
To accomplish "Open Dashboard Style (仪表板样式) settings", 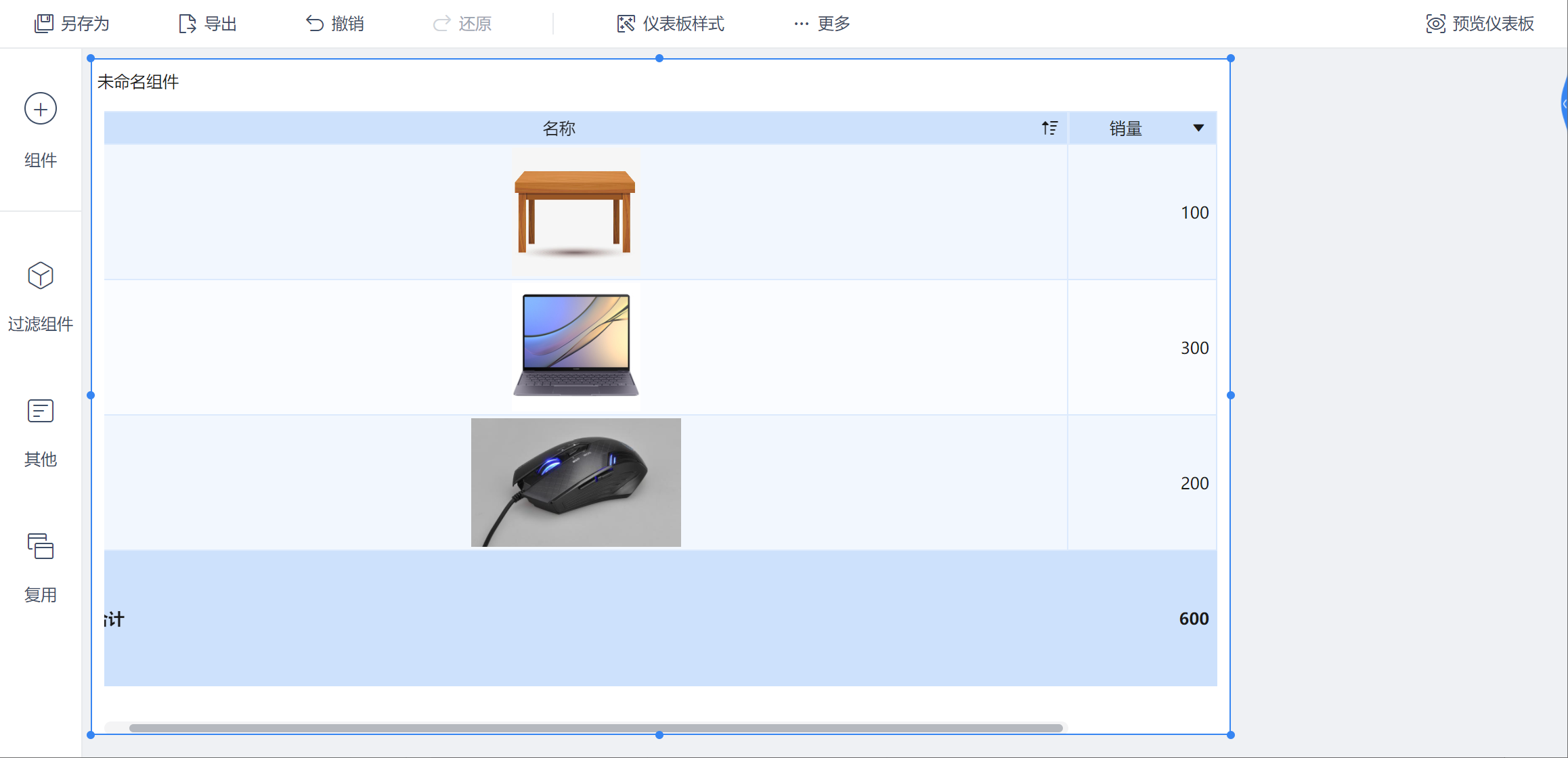I will click(670, 24).
